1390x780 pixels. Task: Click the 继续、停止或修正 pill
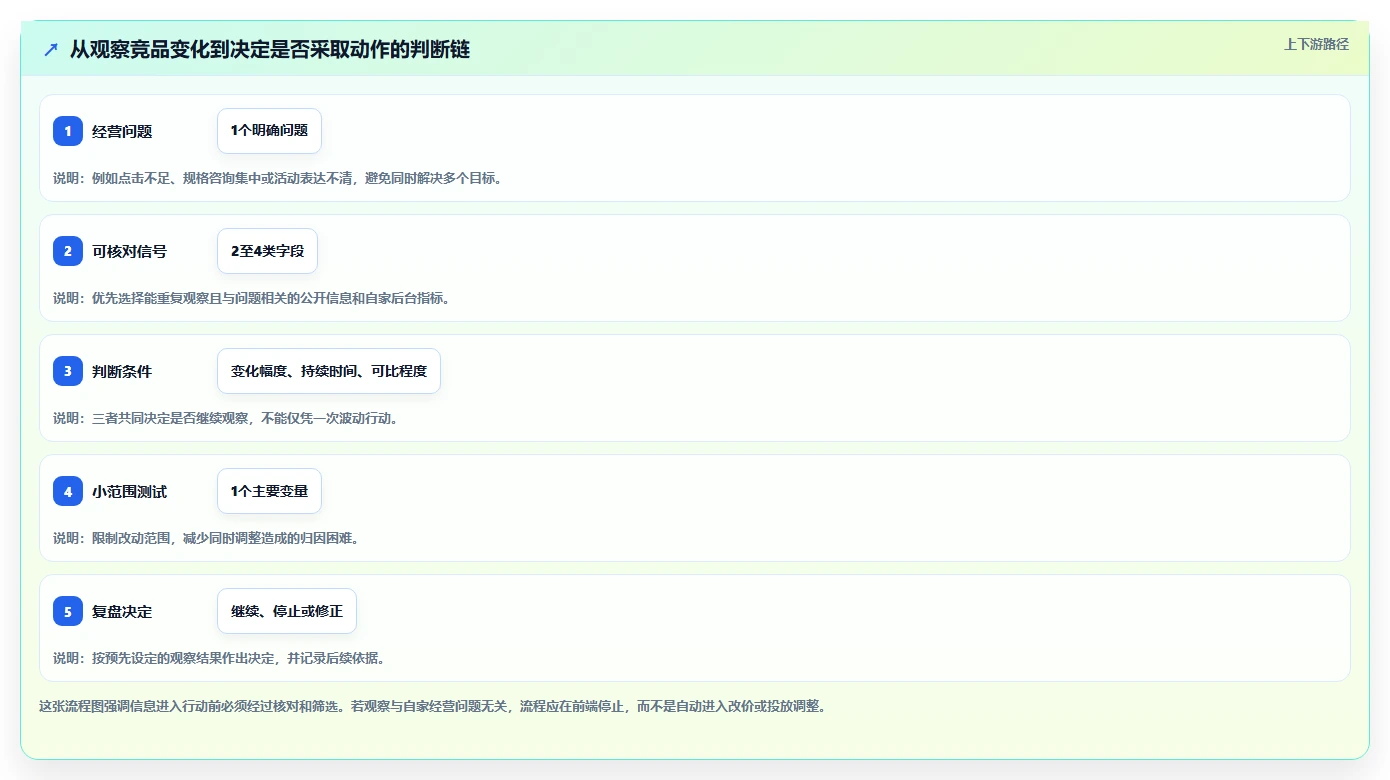[287, 611]
